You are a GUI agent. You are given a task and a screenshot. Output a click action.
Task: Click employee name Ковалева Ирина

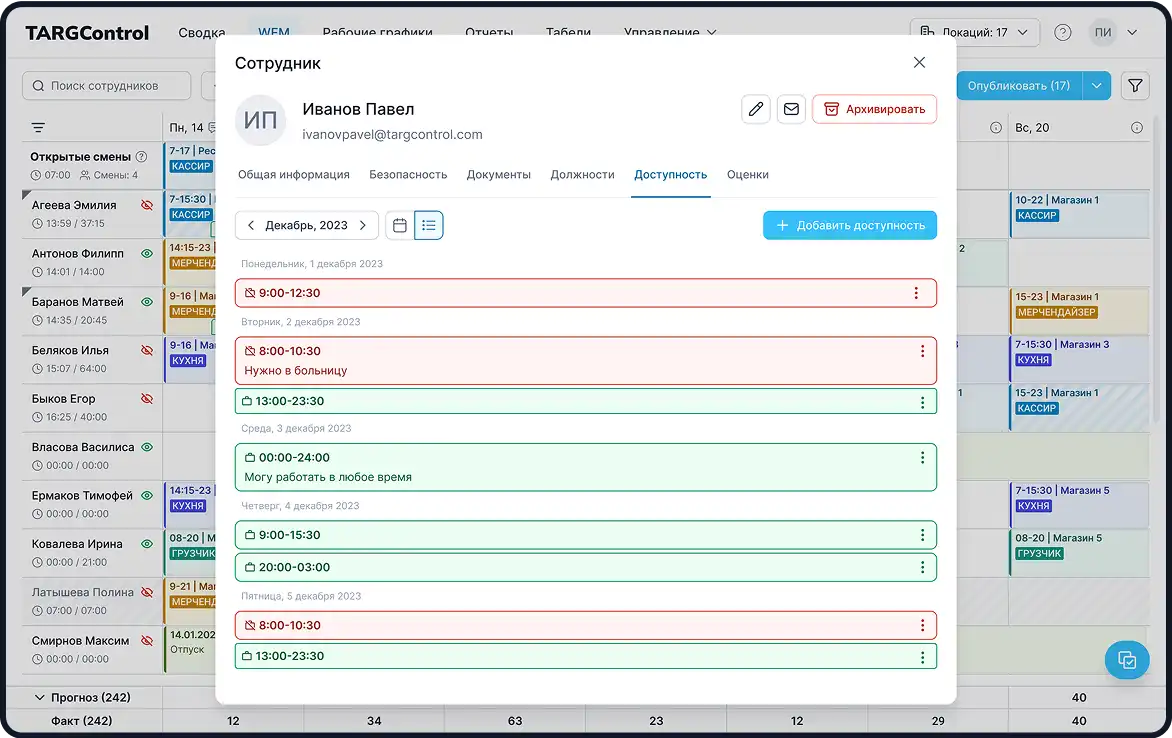click(x=77, y=544)
